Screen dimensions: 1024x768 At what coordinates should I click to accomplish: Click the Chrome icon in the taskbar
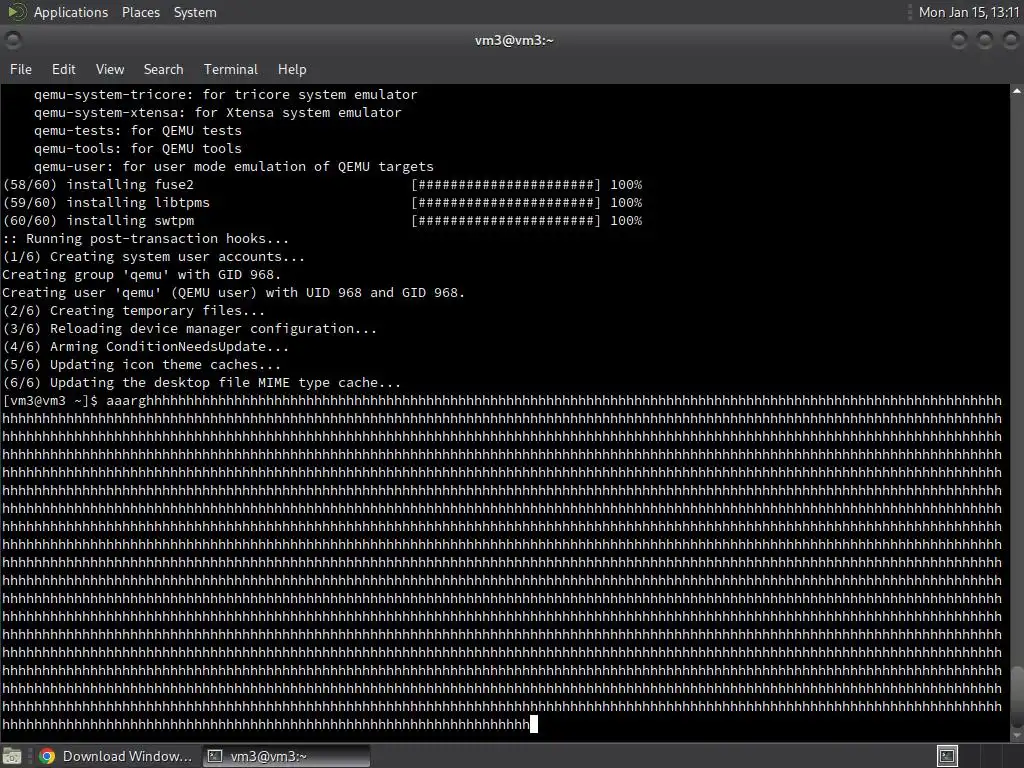pos(47,756)
